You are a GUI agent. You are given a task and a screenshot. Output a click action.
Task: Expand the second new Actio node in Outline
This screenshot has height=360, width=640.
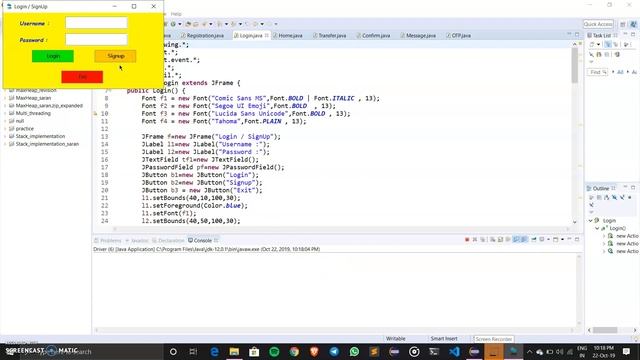point(604,244)
